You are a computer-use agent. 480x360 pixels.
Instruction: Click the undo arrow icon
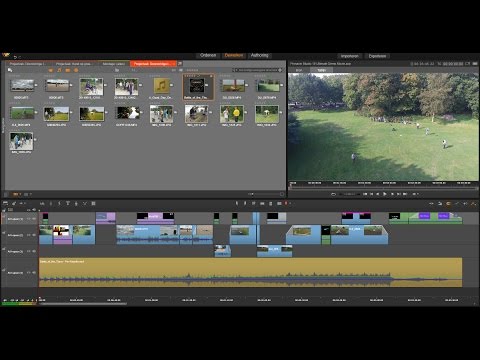point(15,57)
